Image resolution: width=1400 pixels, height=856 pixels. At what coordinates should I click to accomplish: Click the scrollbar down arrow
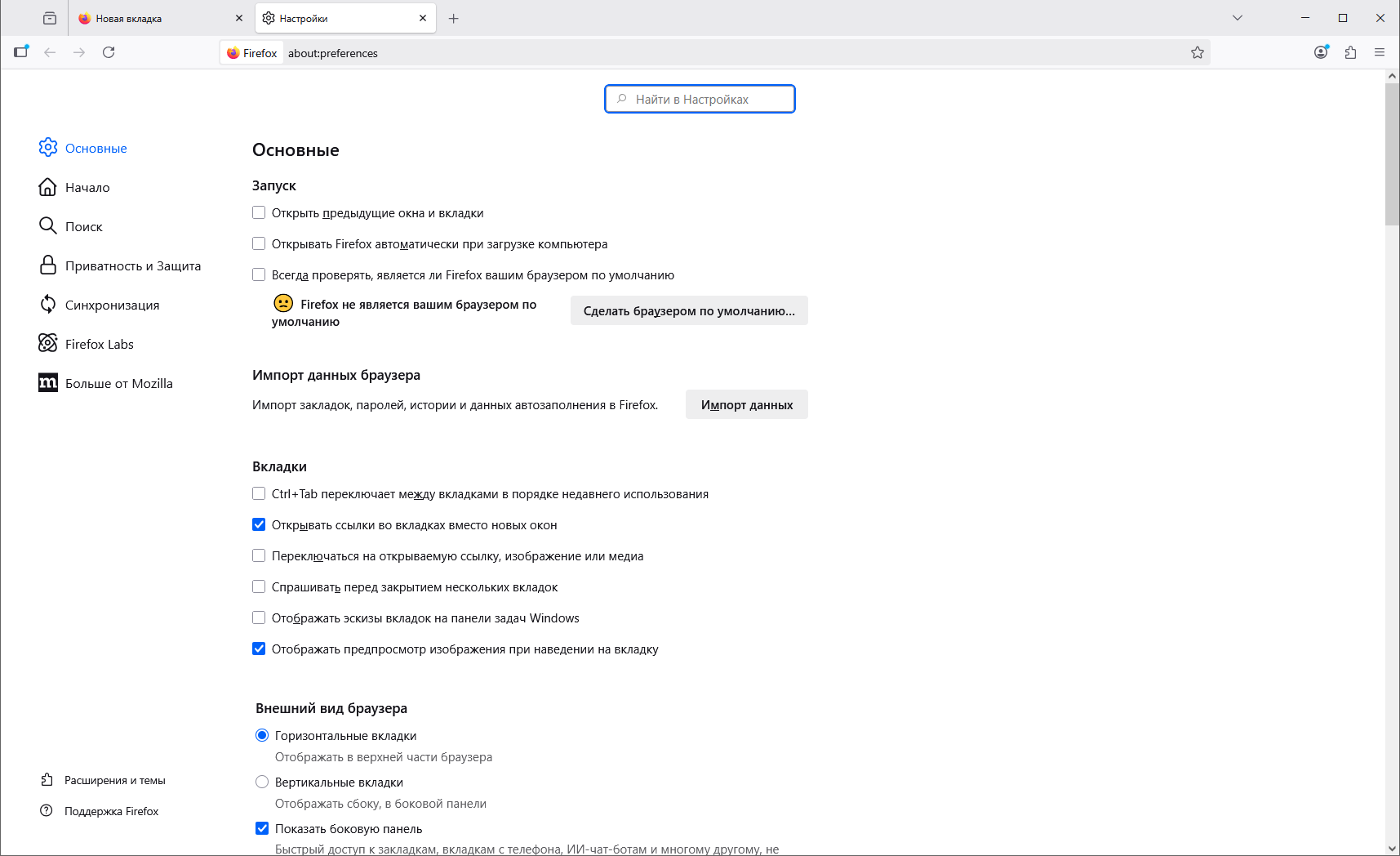pos(1392,849)
